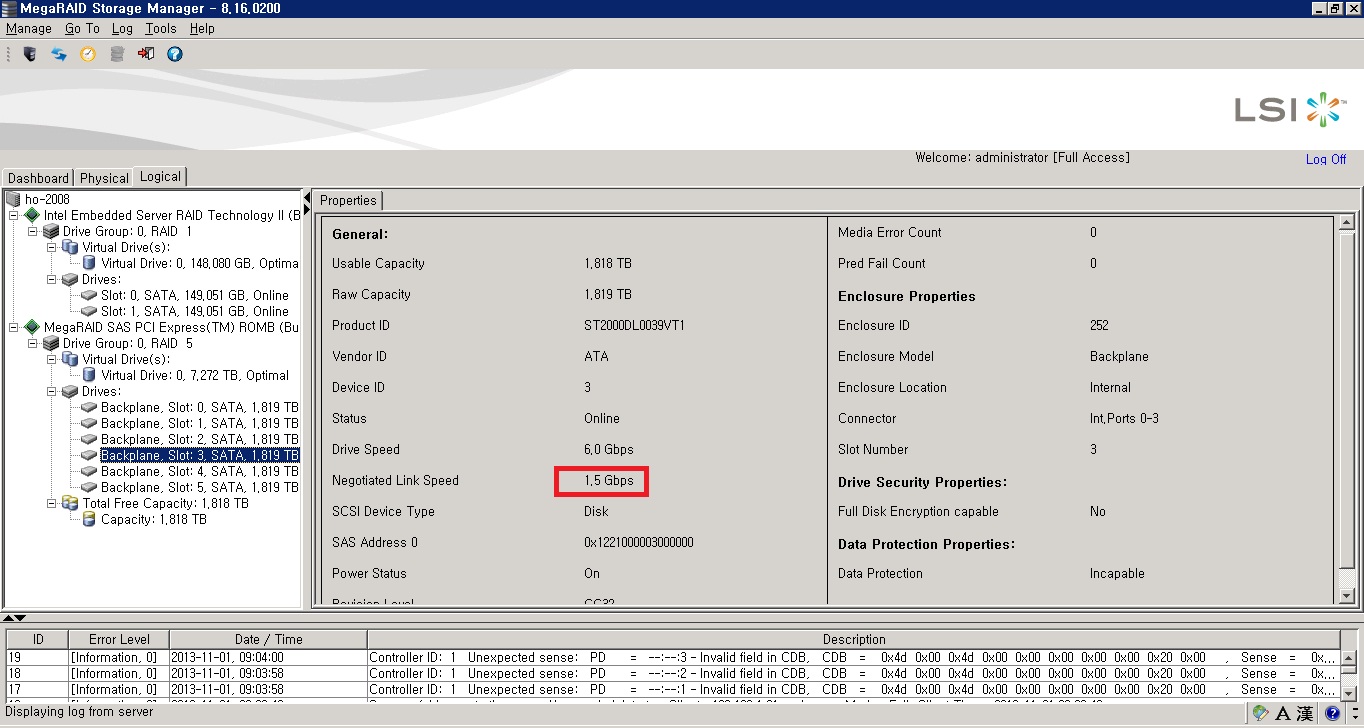Screen dimensions: 1364x728
Task: Collapse Drive Group 0, RAID 1 node
Action: pyautogui.click(x=33, y=231)
